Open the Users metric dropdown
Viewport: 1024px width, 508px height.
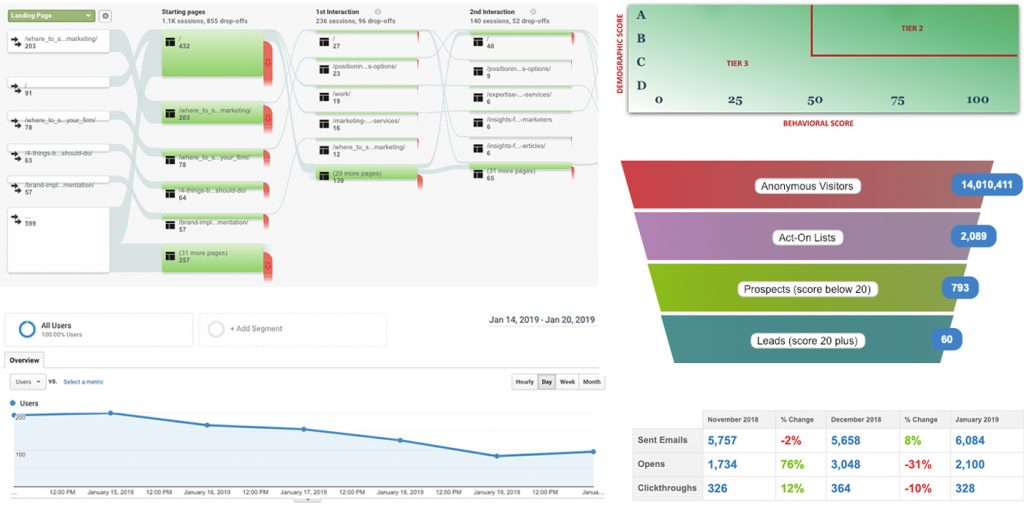click(x=27, y=382)
